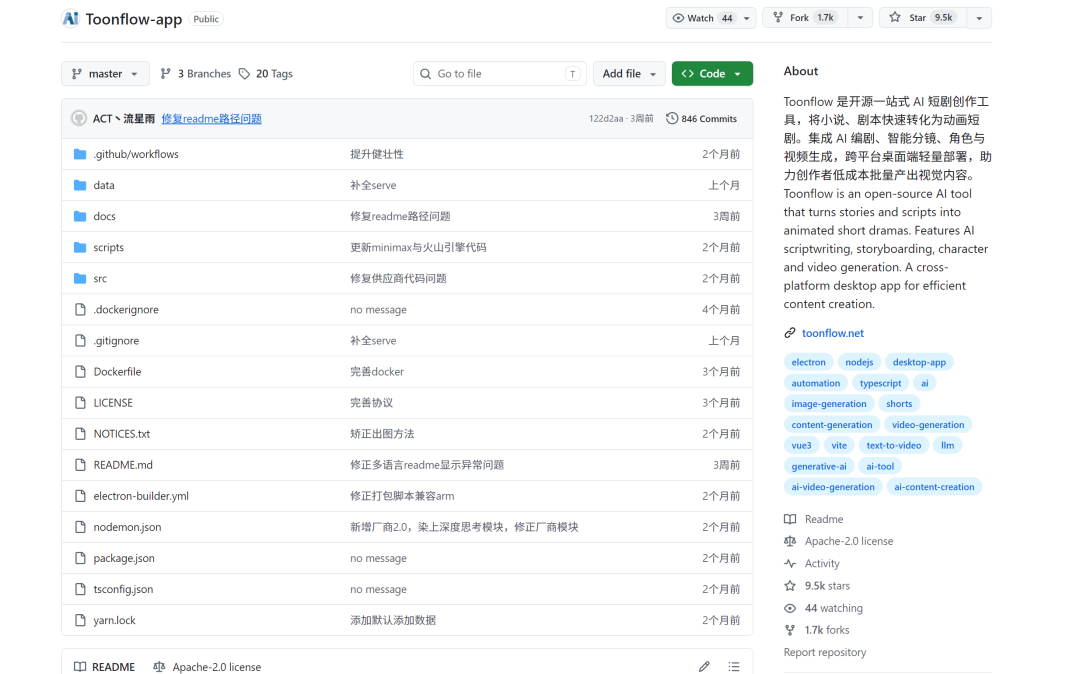Open the Watch notifications dropdown arrow
The image size is (1080, 674).
click(x=747, y=18)
